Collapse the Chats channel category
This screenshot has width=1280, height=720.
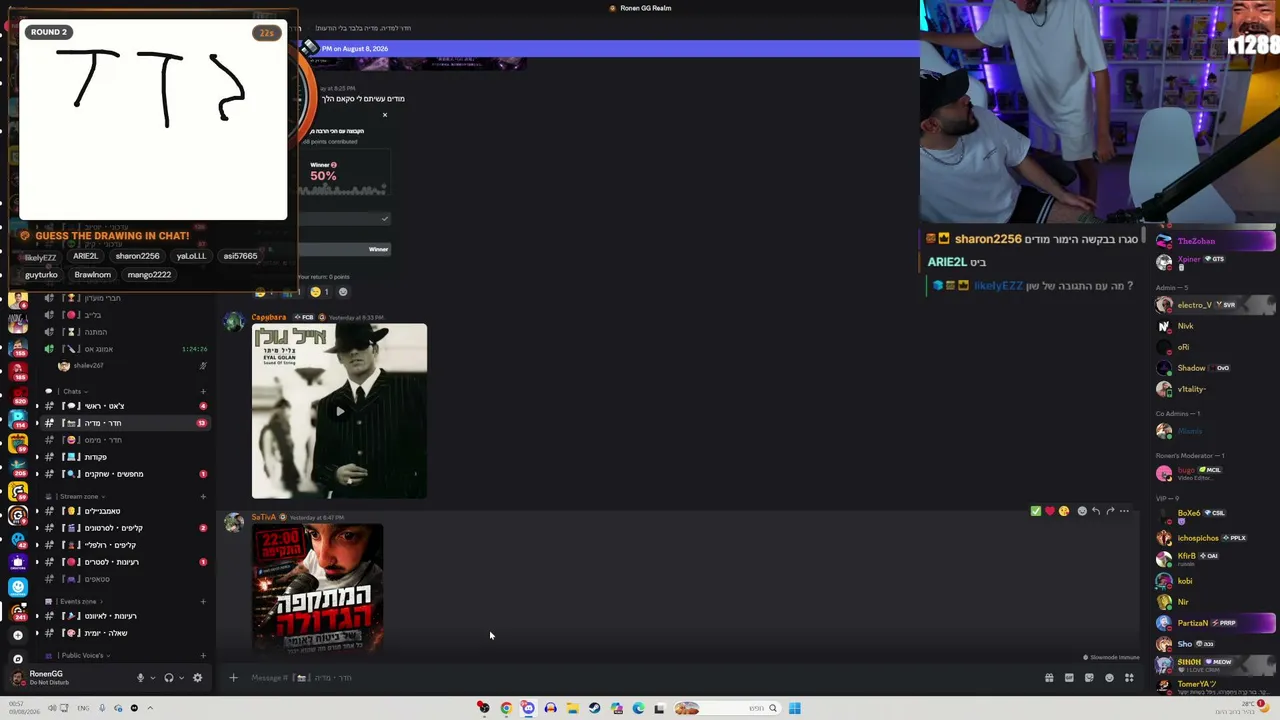pos(72,391)
